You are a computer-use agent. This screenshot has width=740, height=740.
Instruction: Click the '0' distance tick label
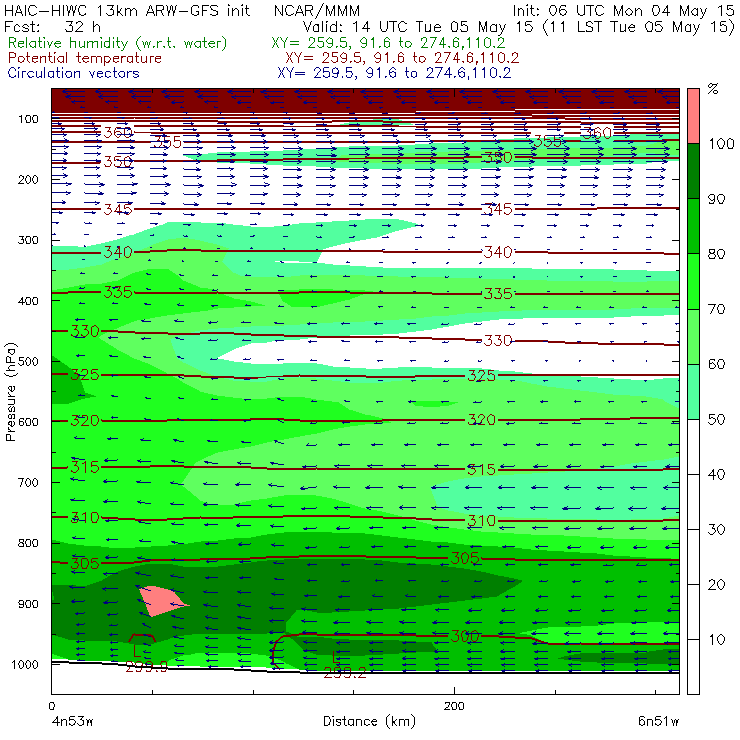[x=51, y=706]
